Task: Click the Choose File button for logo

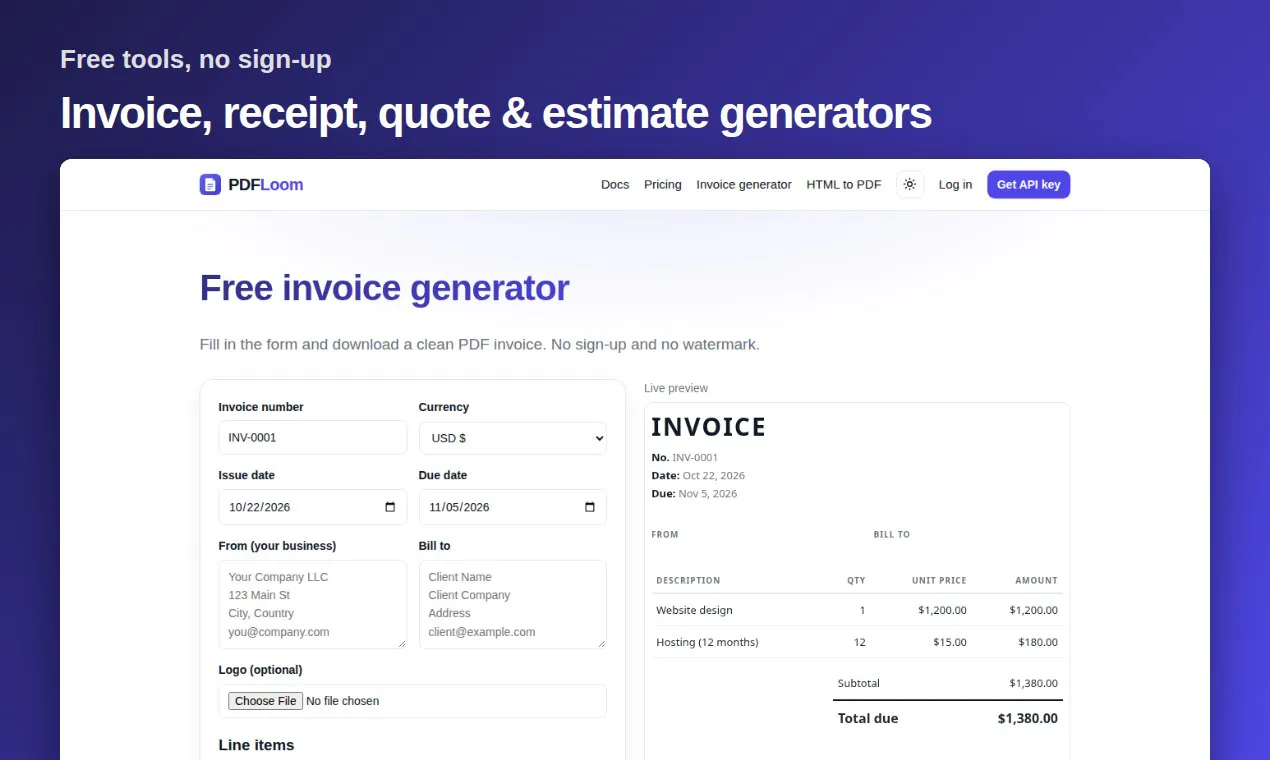Action: click(x=266, y=701)
